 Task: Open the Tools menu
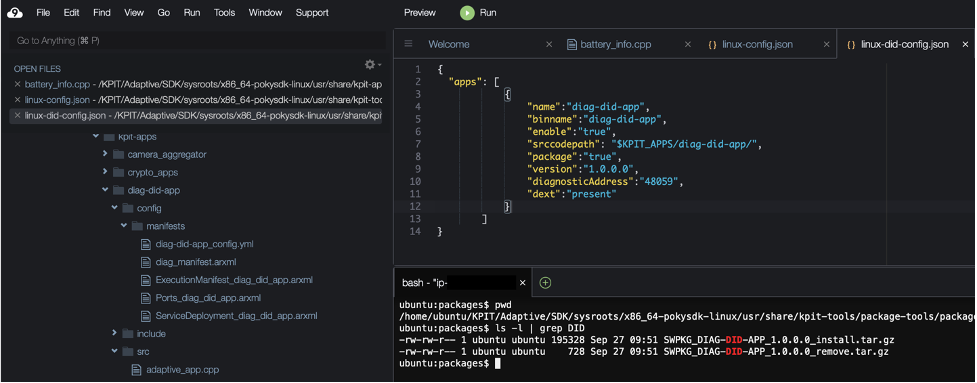pyautogui.click(x=224, y=12)
